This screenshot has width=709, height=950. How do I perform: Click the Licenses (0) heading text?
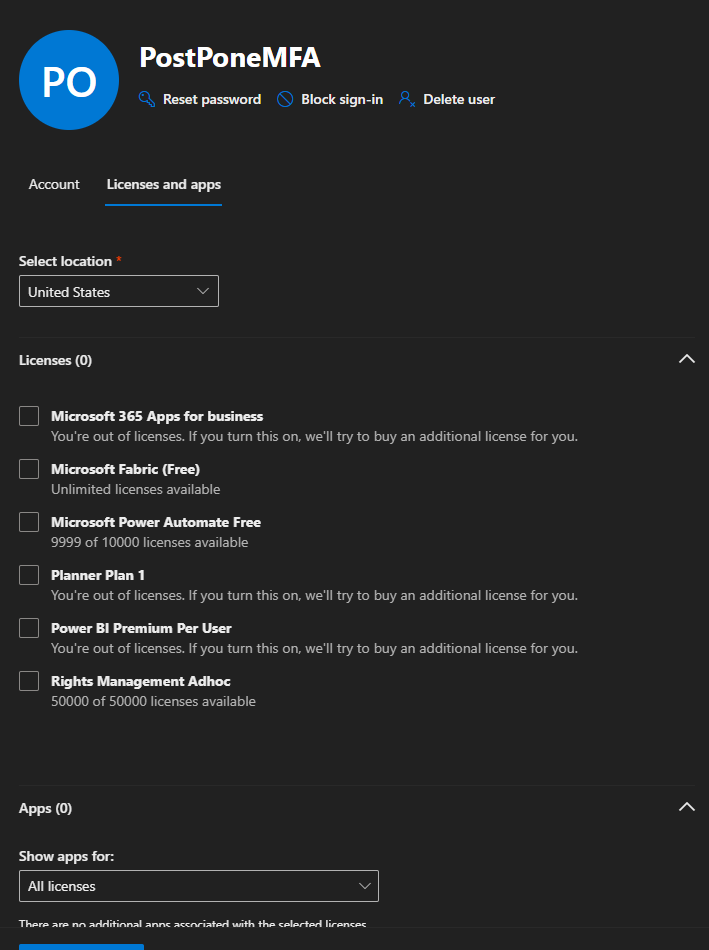(x=55, y=360)
